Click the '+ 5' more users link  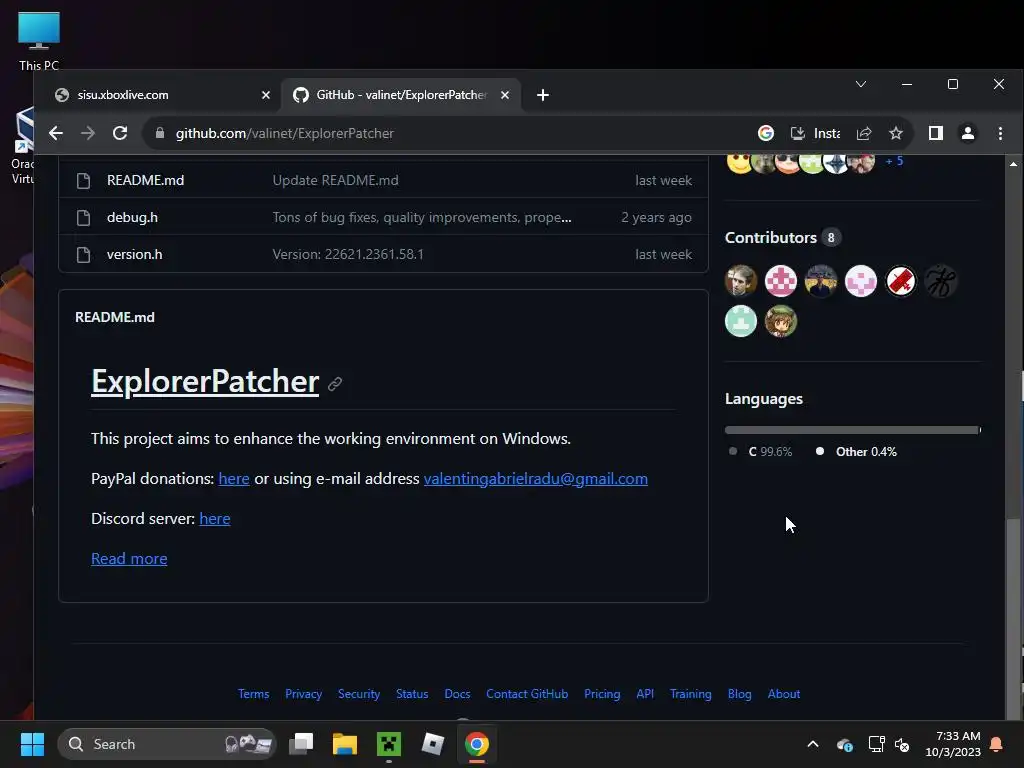click(x=894, y=161)
